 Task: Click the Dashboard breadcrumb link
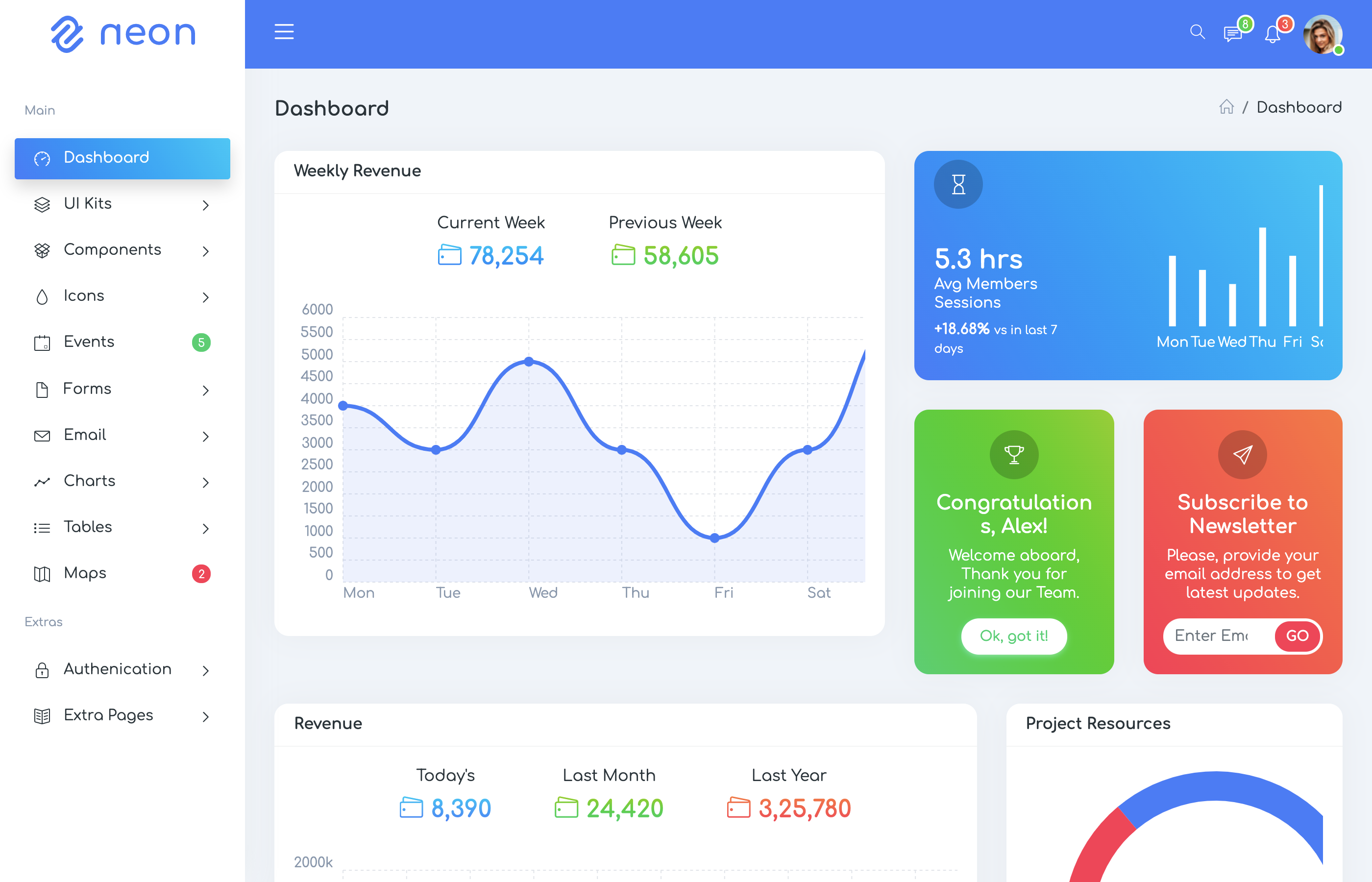pyautogui.click(x=1299, y=107)
